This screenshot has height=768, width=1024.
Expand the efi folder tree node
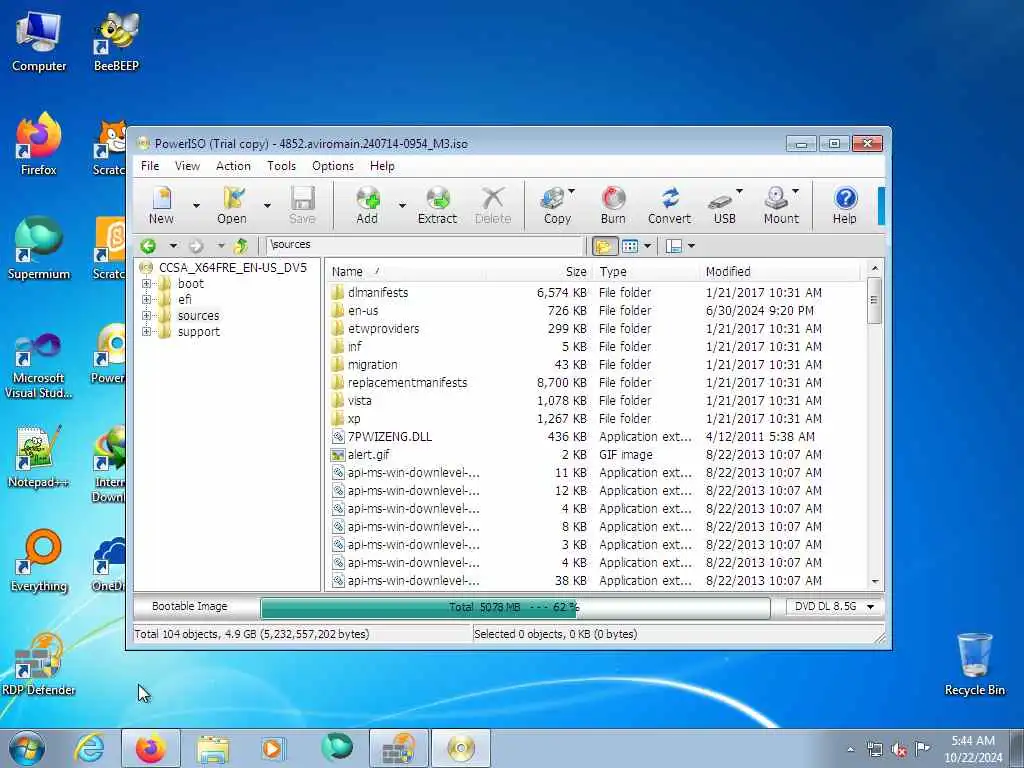click(146, 300)
